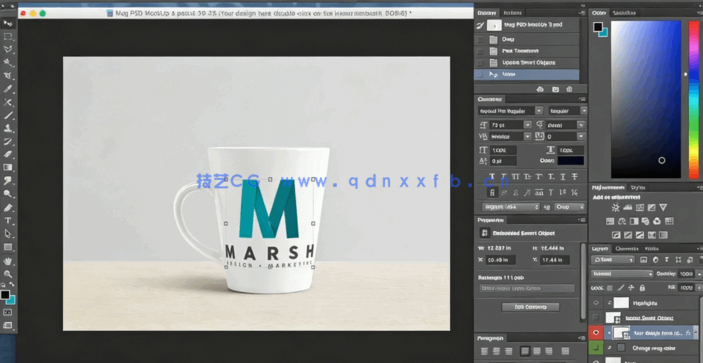This screenshot has height=363, width=703.
Task: Add a Levels adjustment
Action: (x=628, y=207)
